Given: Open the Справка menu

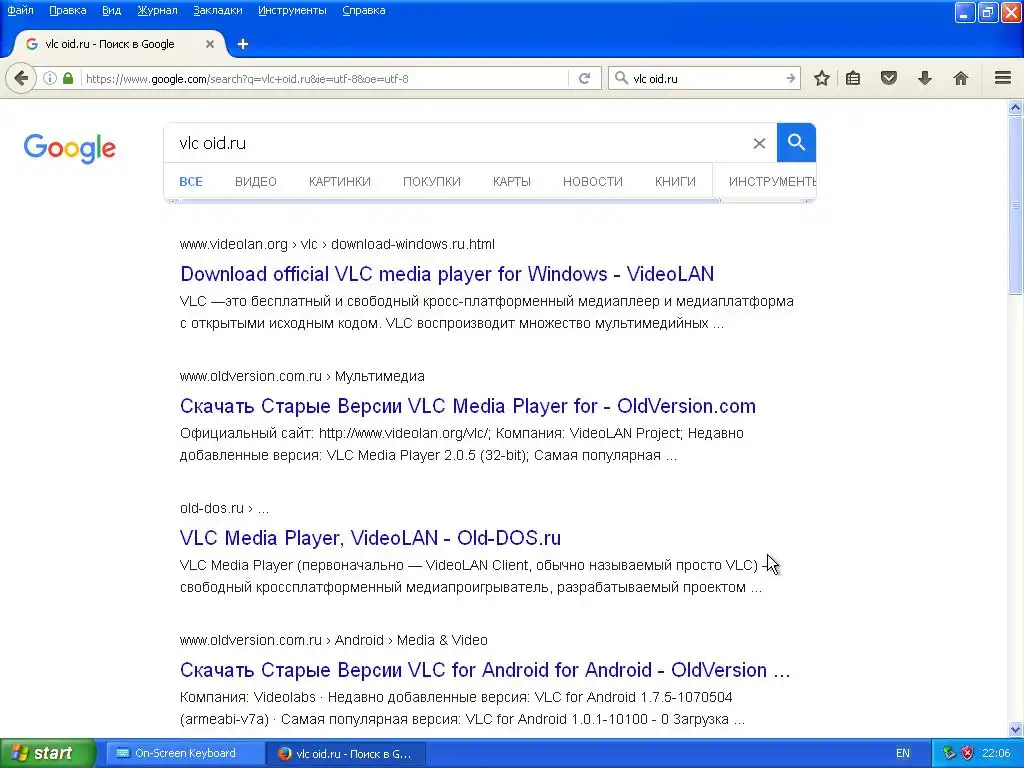Looking at the screenshot, I should pos(364,10).
